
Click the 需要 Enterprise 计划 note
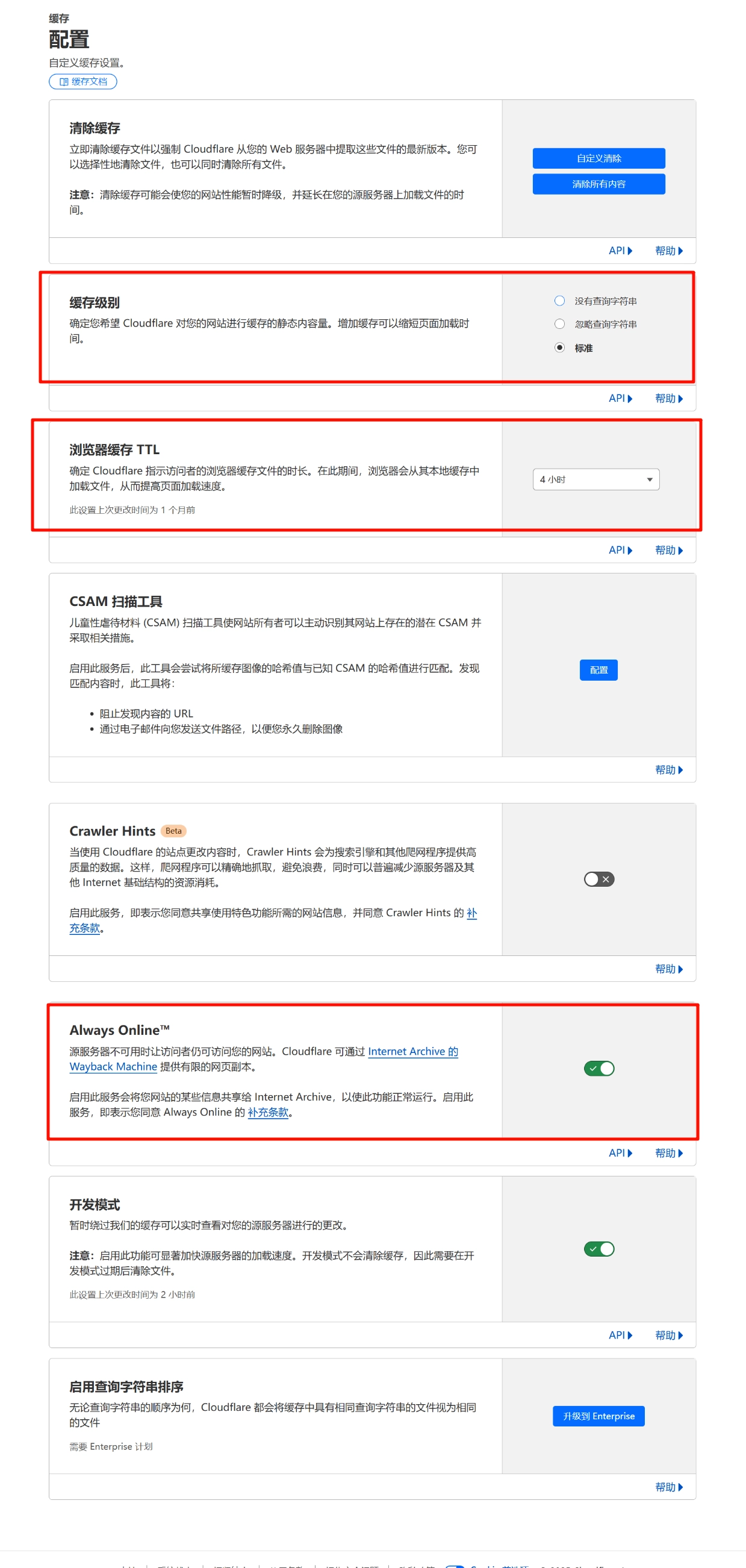click(x=111, y=1446)
